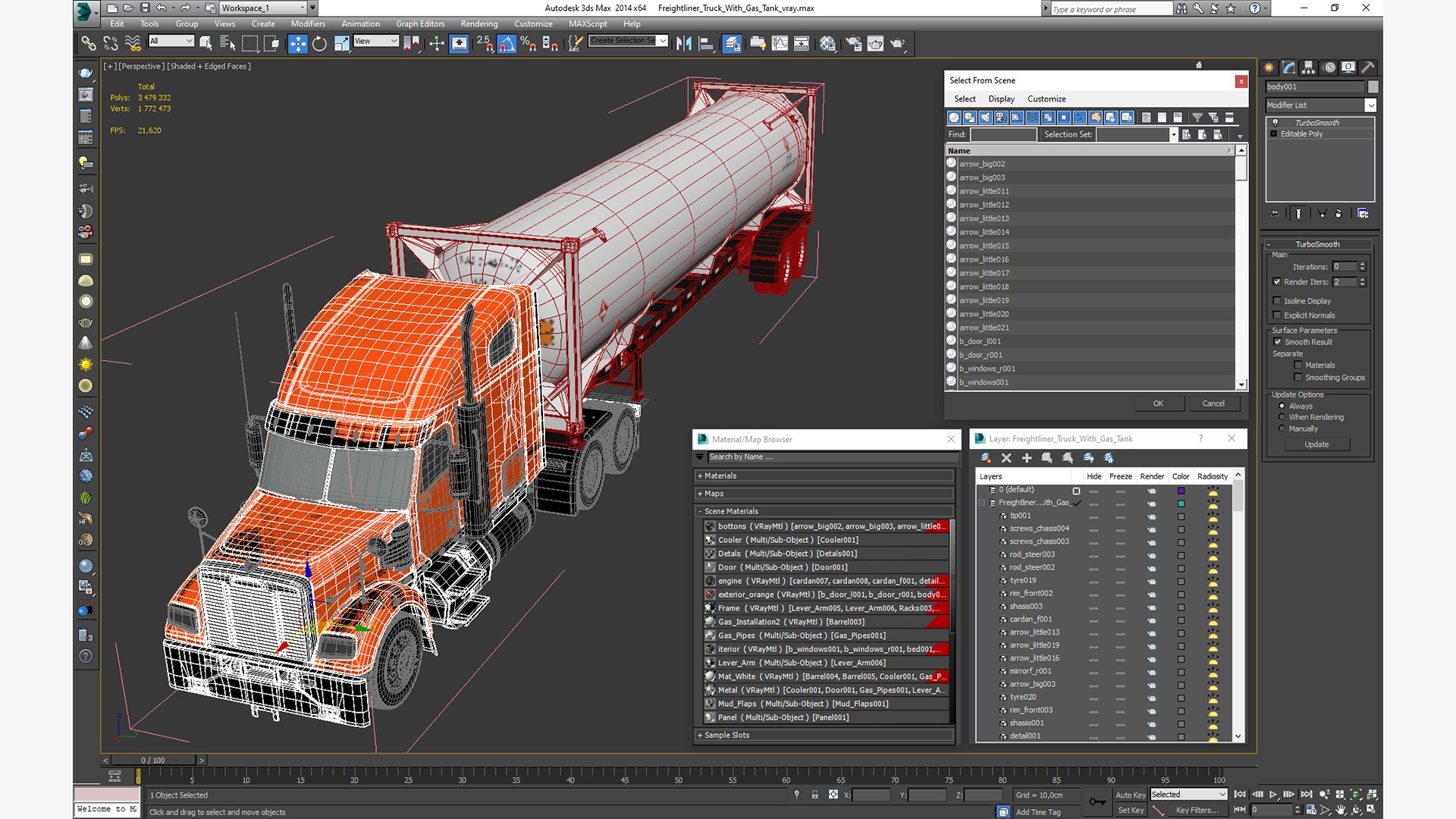Click Create New Layer icon in Layer dialog
The image size is (1456, 819).
pos(986,458)
